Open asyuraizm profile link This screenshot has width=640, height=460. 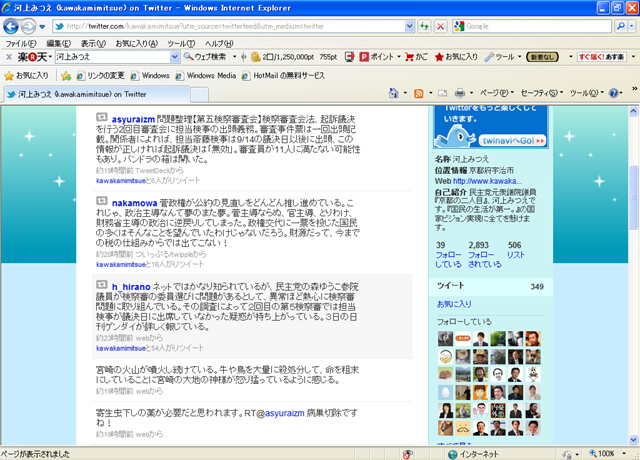[133, 120]
